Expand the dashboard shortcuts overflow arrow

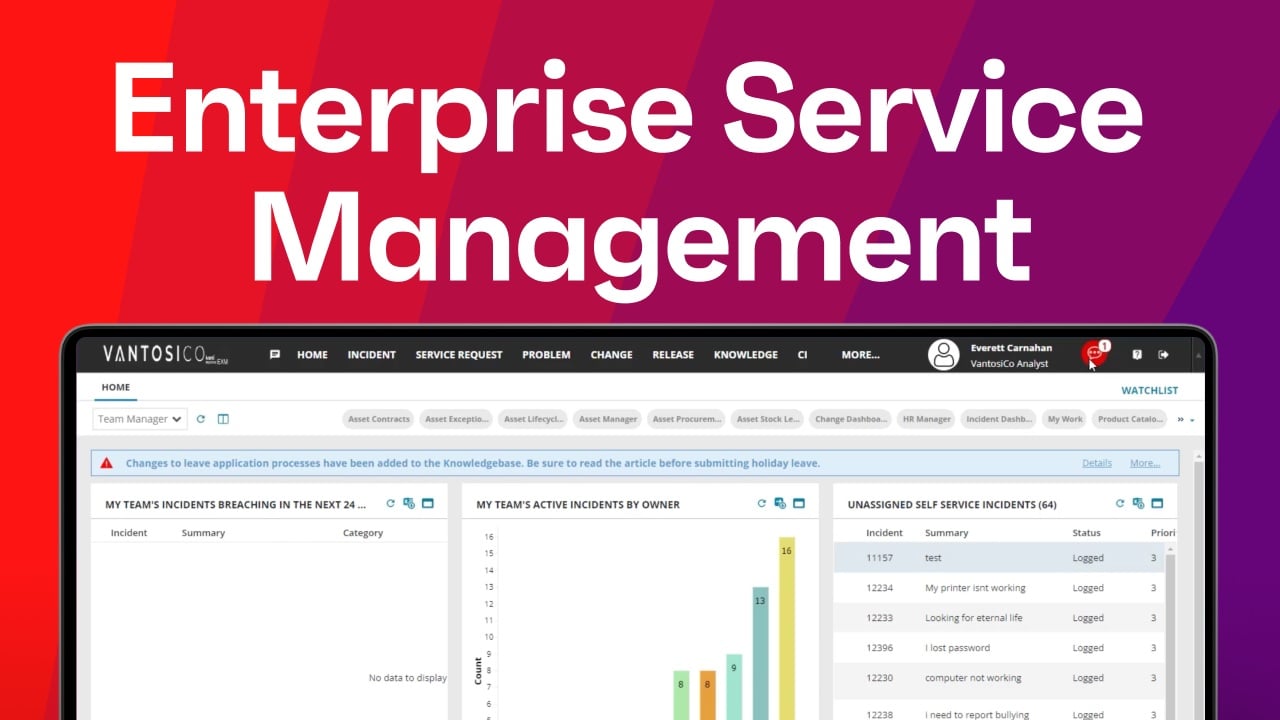coord(1185,420)
